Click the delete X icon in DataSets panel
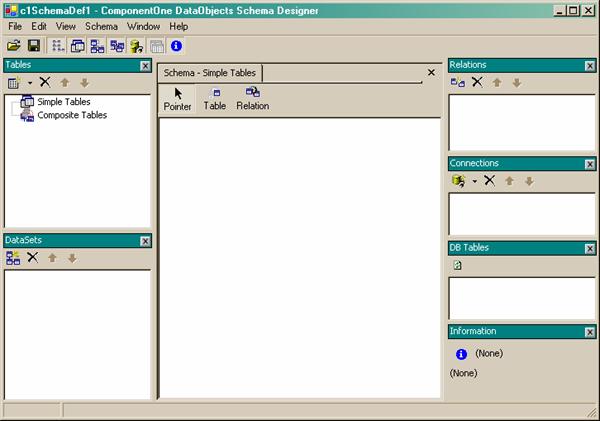Image resolution: width=600 pixels, height=421 pixels. click(x=33, y=257)
